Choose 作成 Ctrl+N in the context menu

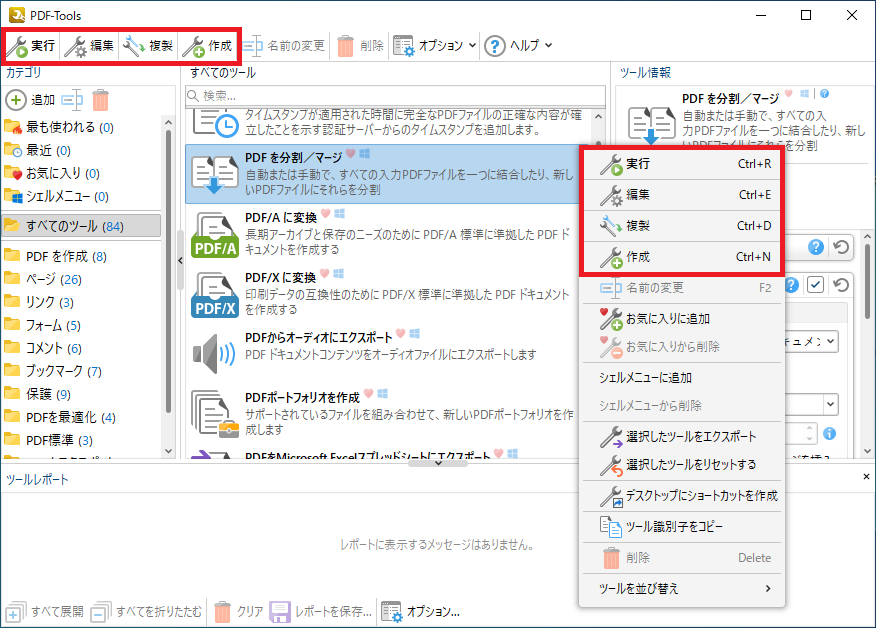[682, 257]
